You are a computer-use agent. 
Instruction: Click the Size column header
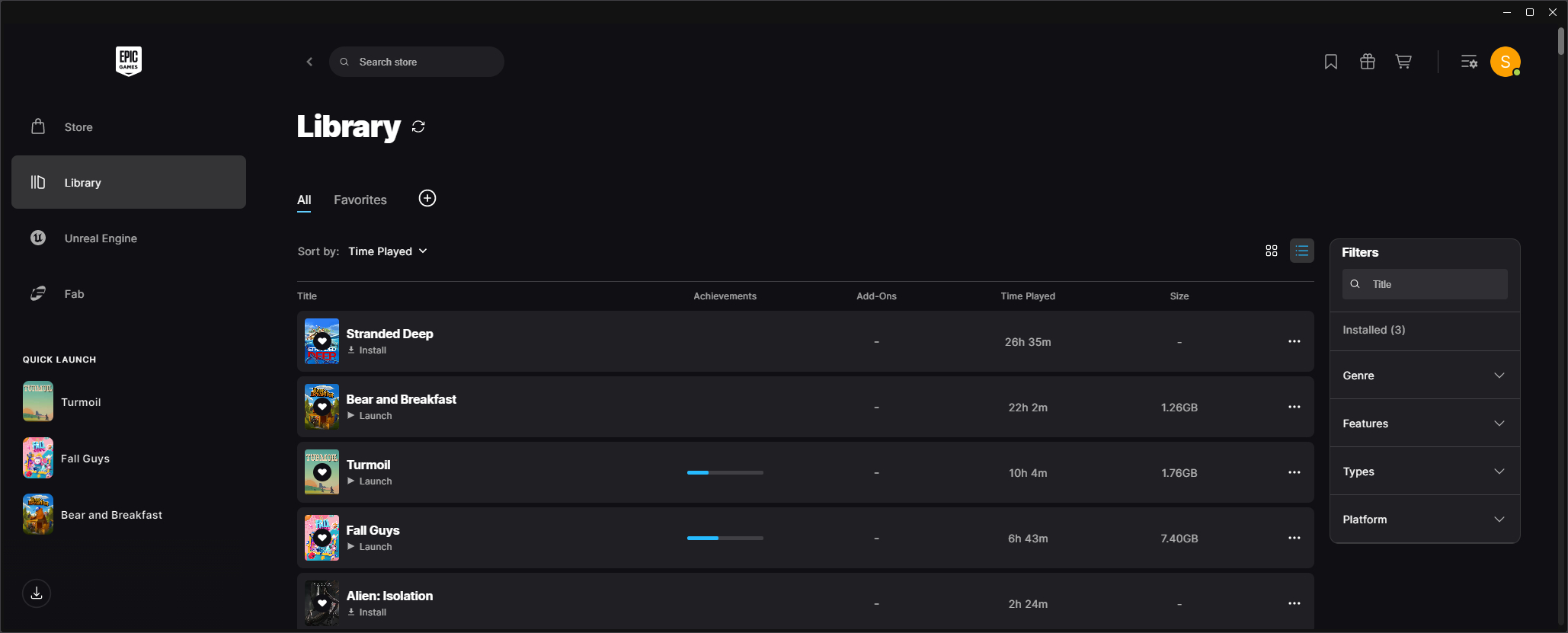tap(1179, 296)
